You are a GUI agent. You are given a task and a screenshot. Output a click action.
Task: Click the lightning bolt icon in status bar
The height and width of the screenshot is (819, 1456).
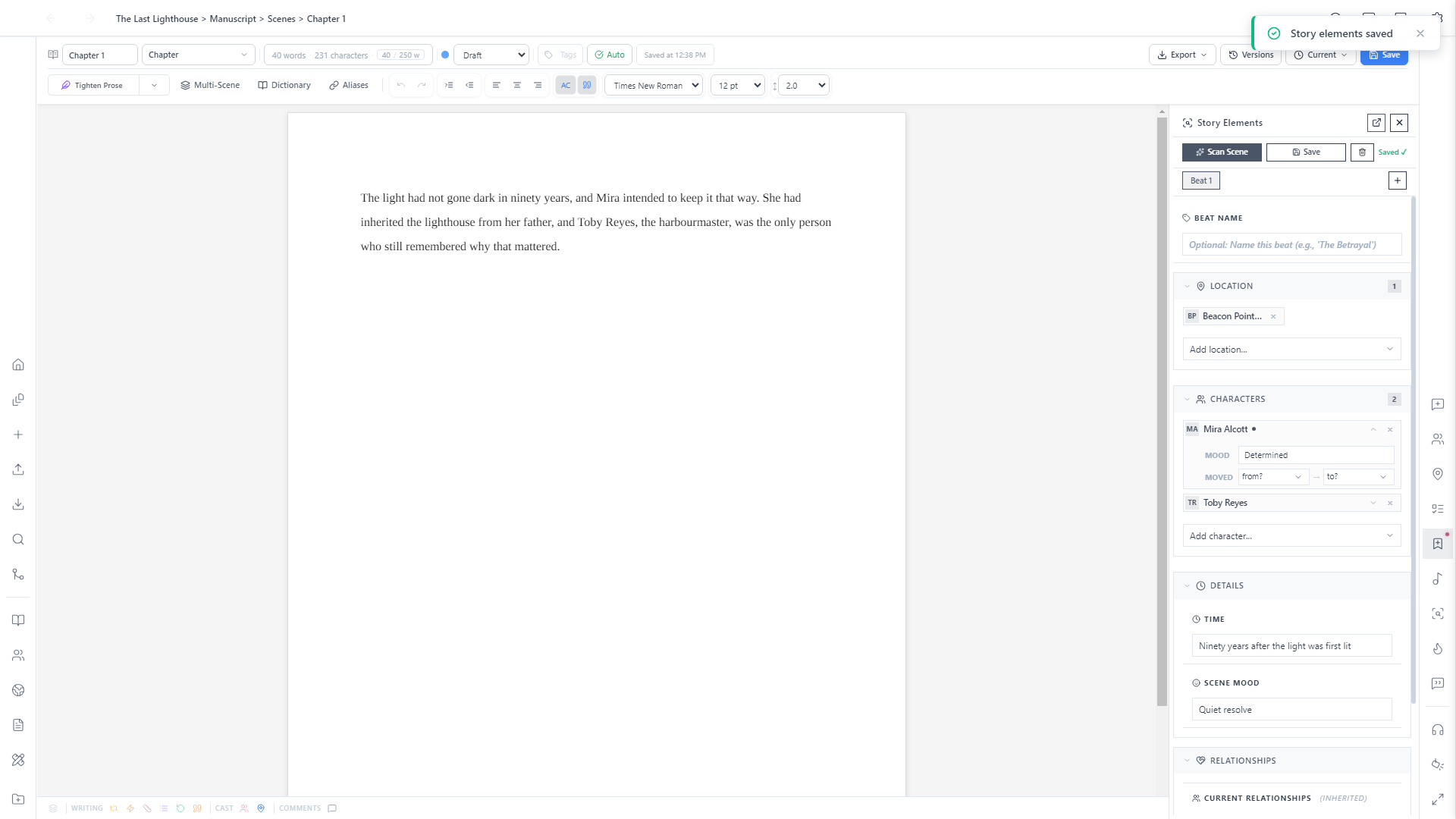click(130, 808)
